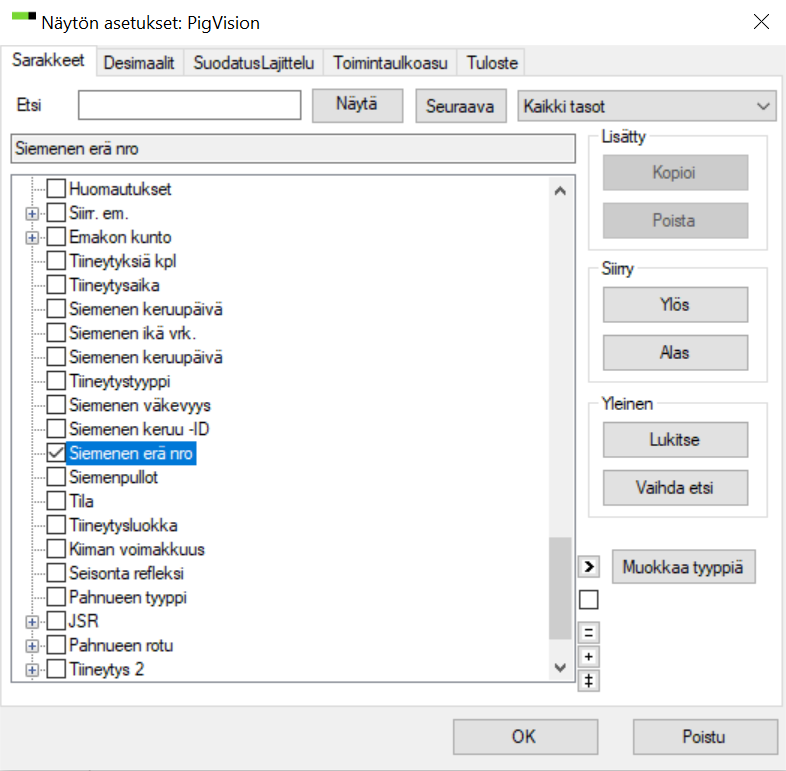Check the Tiineytys 2 checkbox
The height and width of the screenshot is (771, 786).
[x=56, y=669]
